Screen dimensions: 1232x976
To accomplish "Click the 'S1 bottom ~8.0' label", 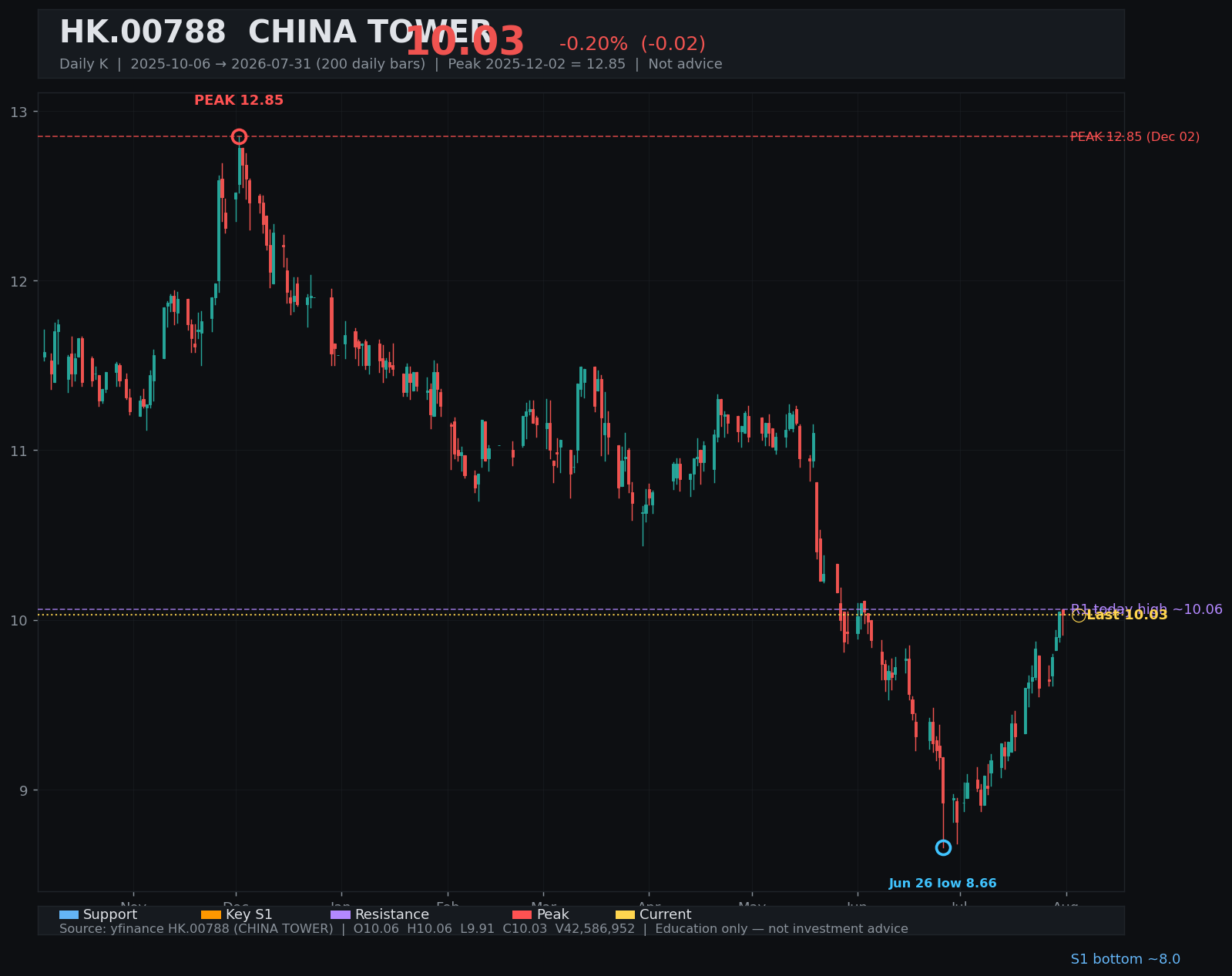I will pyautogui.click(x=1125, y=959).
